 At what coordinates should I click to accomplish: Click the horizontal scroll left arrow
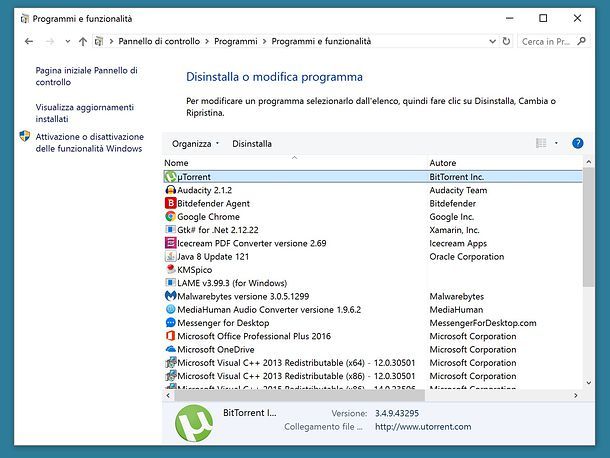[x=168, y=395]
